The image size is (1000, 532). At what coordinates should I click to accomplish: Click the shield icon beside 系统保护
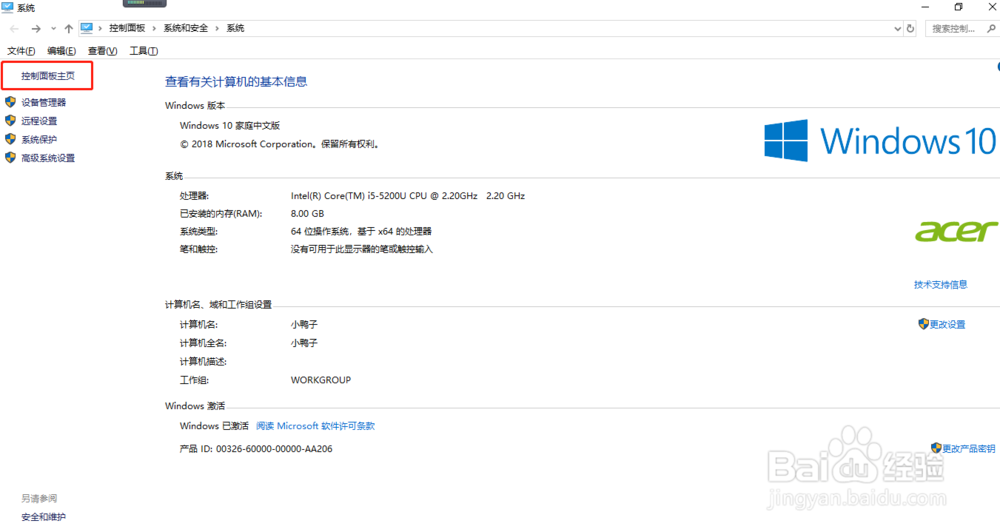10,139
